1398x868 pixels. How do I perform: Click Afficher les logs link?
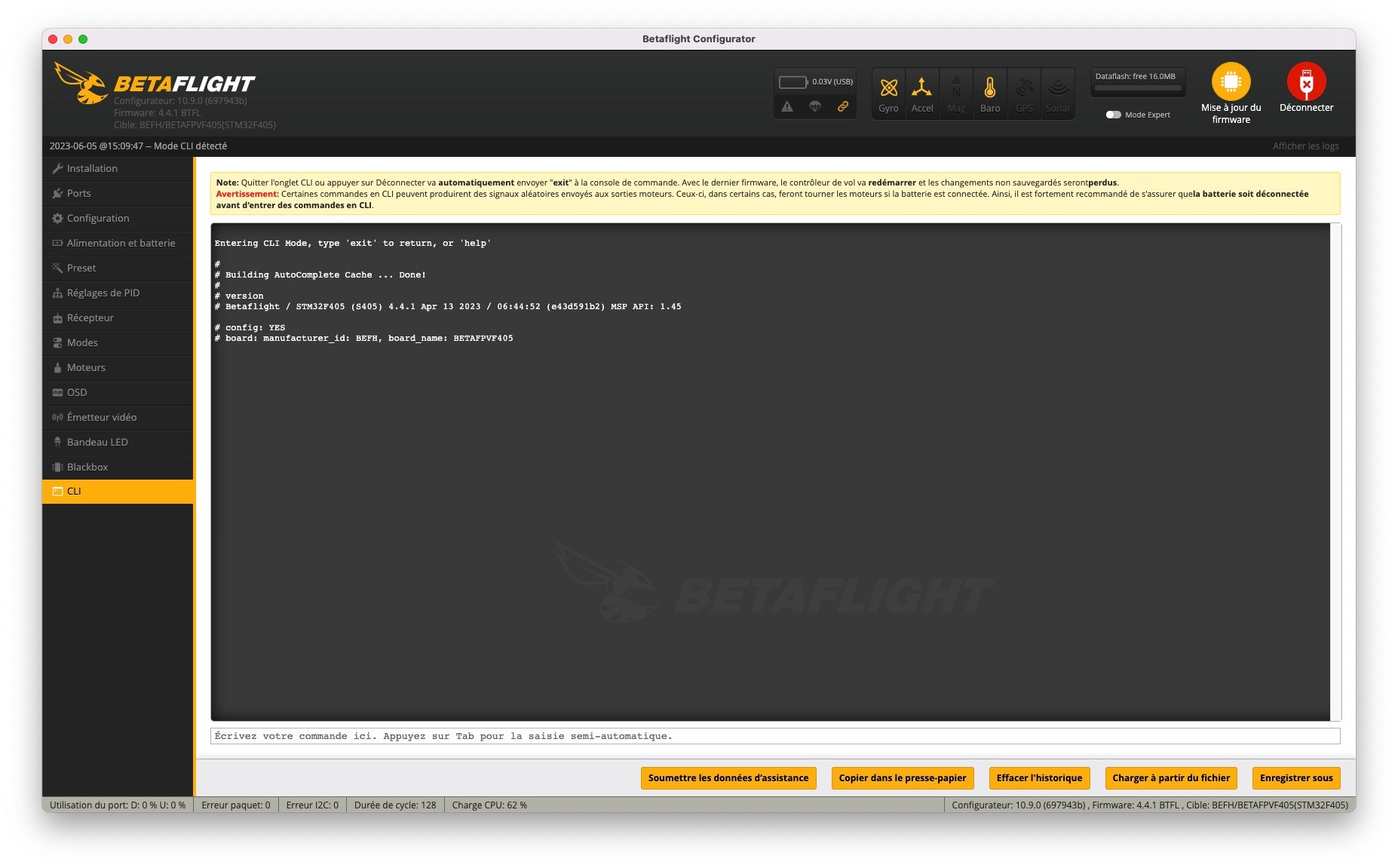pos(1305,146)
